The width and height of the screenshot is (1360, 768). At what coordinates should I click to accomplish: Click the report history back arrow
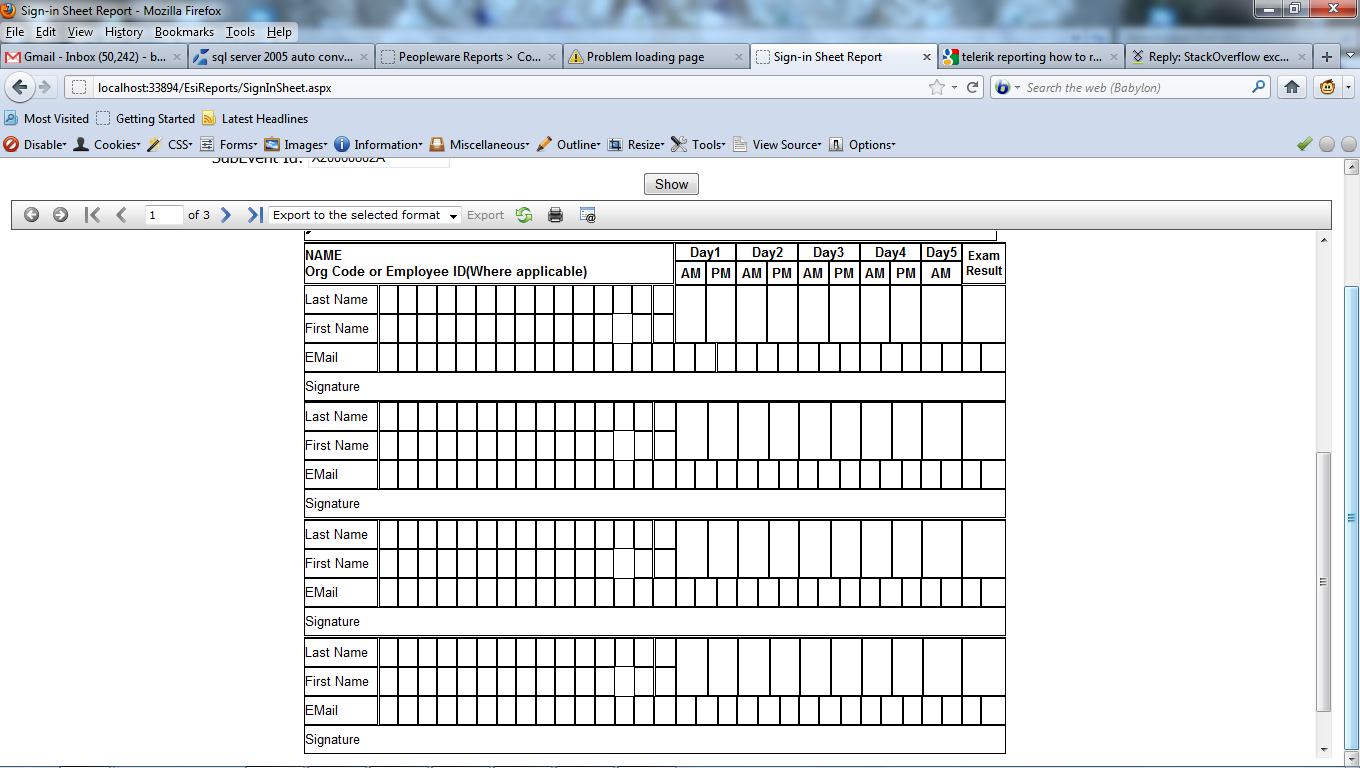[32, 215]
